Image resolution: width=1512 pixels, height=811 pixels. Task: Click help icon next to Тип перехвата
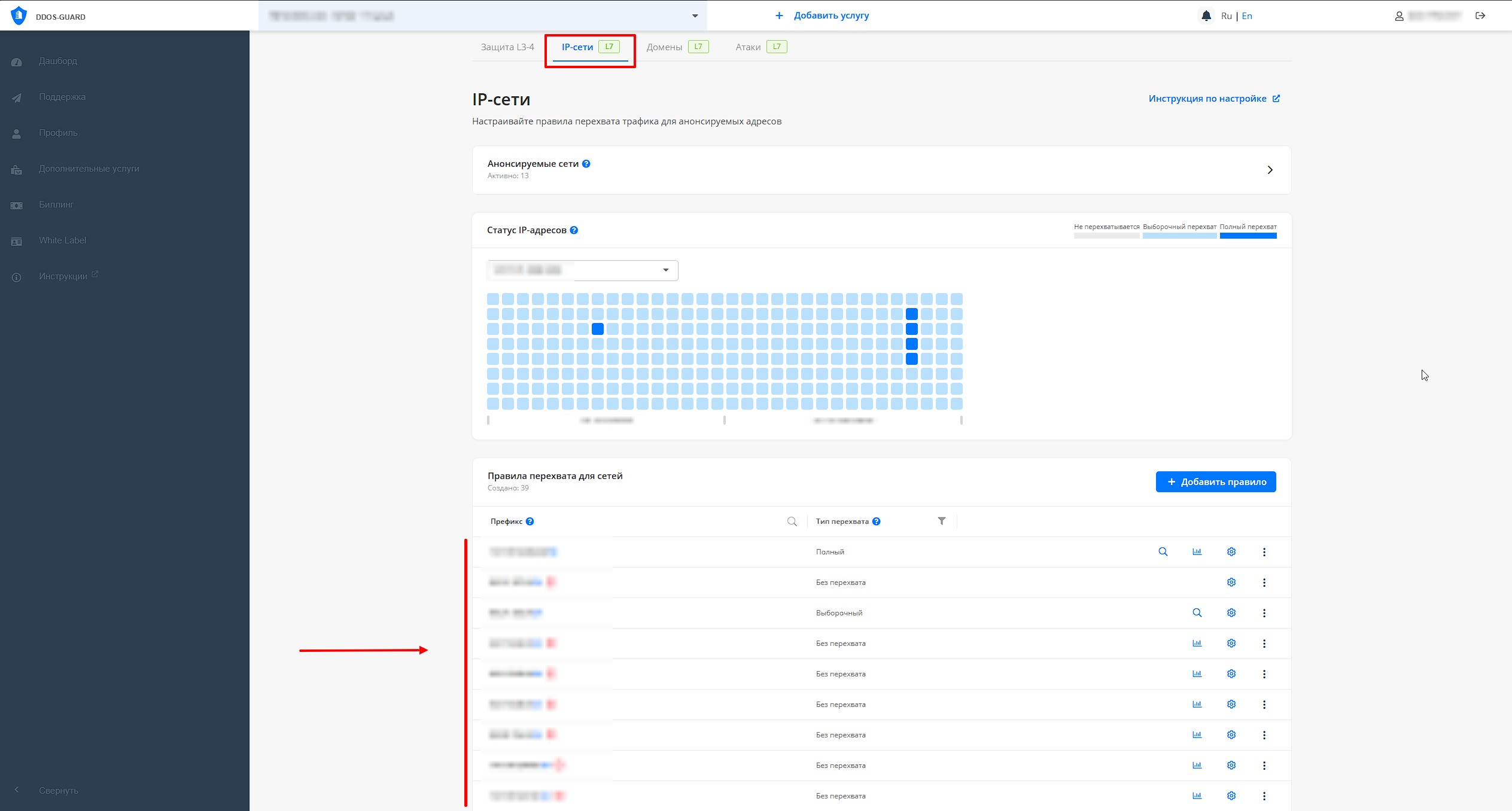[876, 522]
